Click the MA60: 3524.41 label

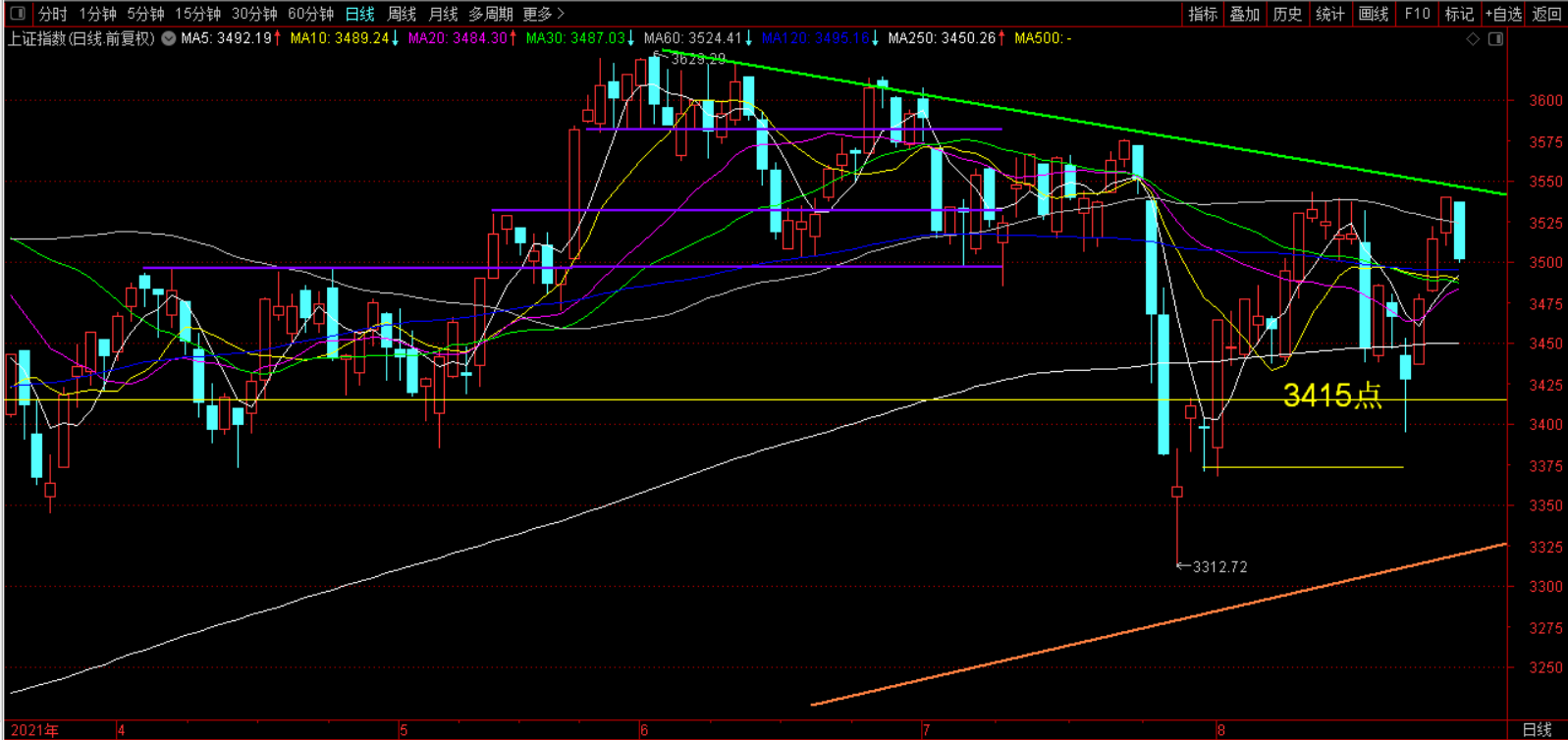(x=698, y=38)
